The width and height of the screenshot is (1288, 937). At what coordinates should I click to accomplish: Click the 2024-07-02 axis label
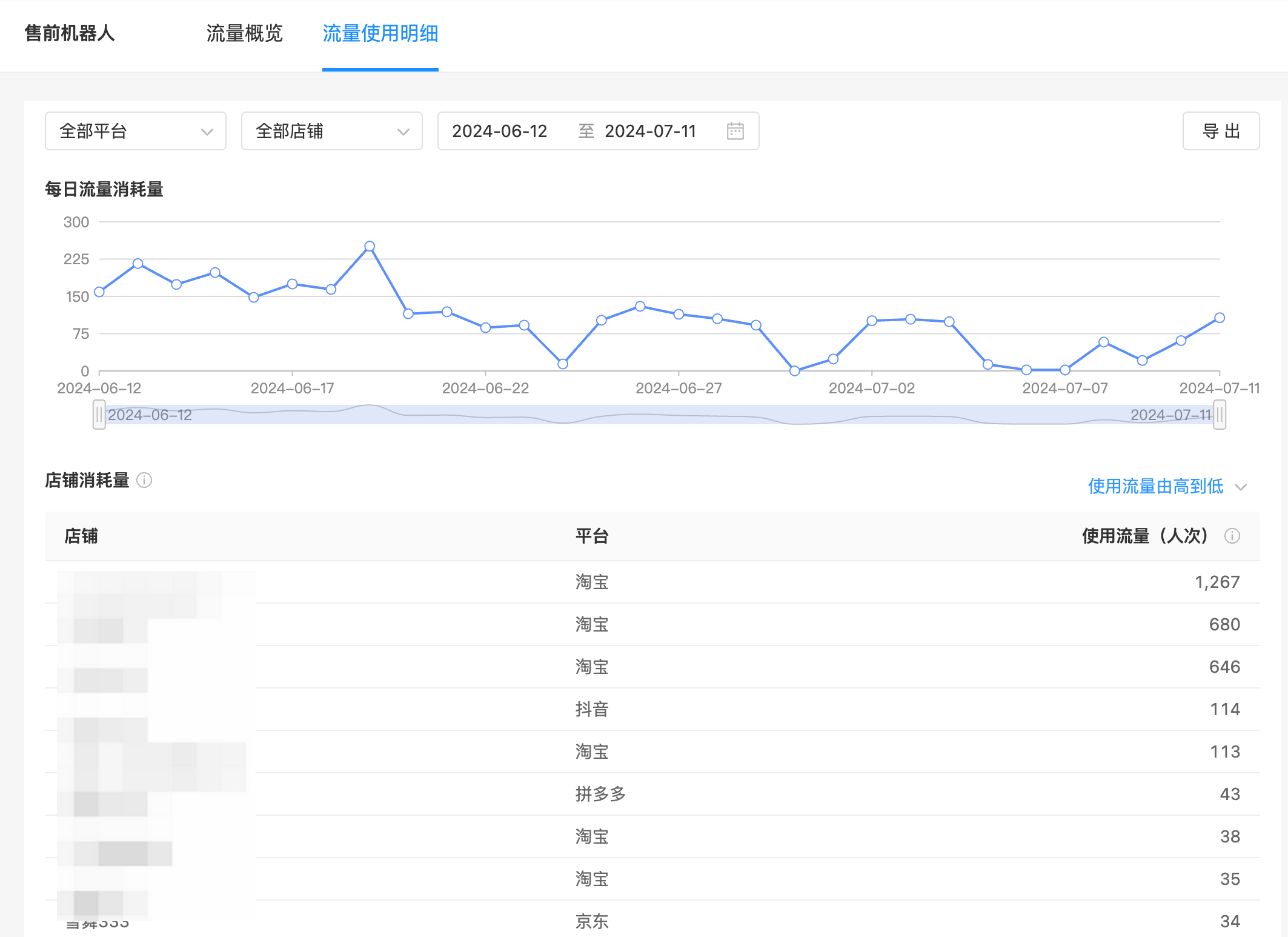[872, 388]
